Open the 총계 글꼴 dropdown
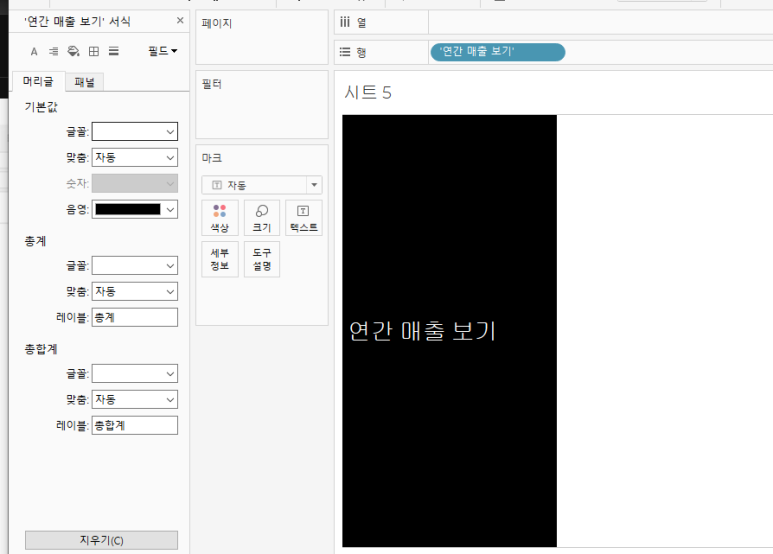The height and width of the screenshot is (554, 773). (135, 266)
